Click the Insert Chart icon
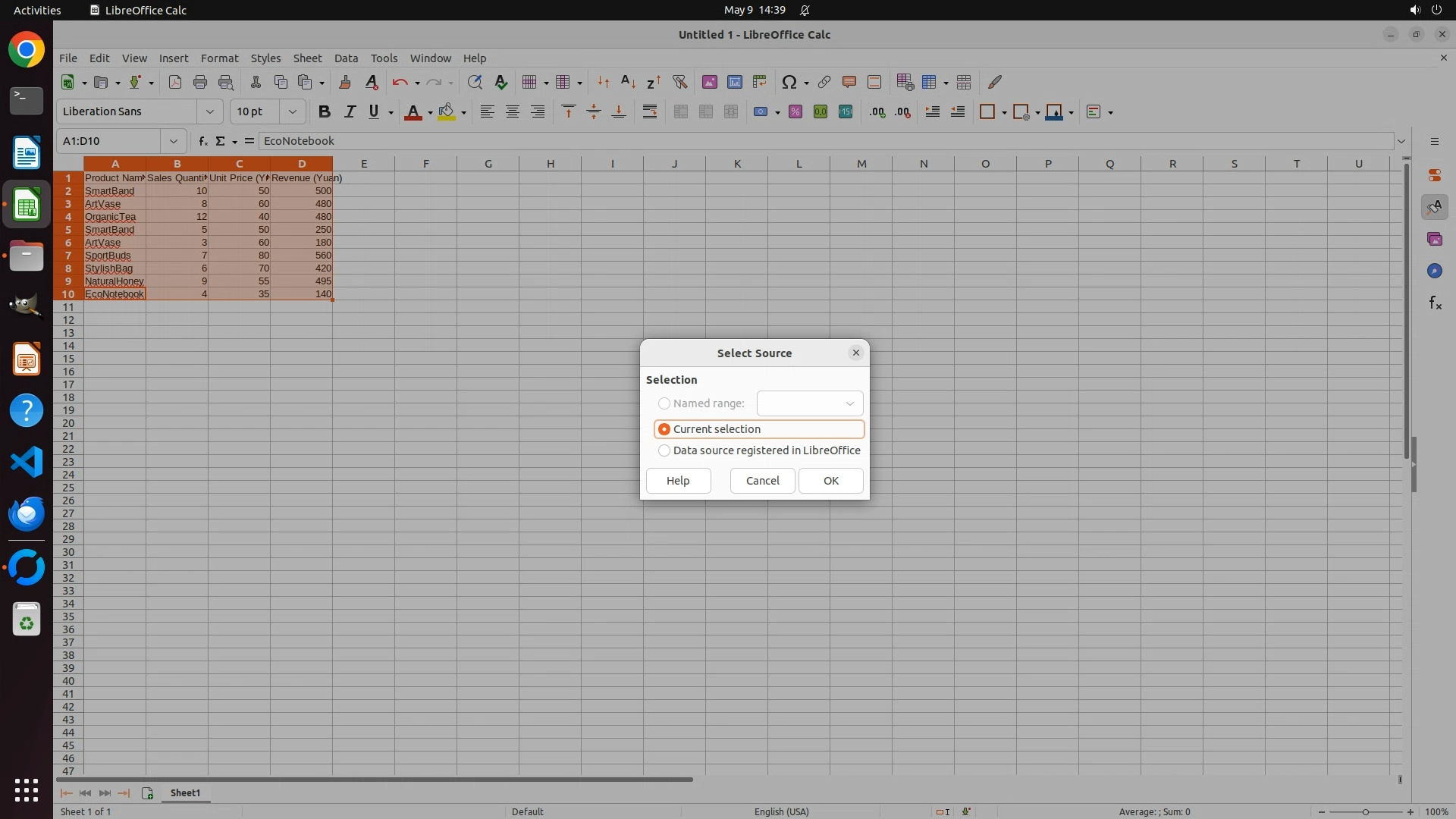The image size is (1456, 819). coord(734,82)
